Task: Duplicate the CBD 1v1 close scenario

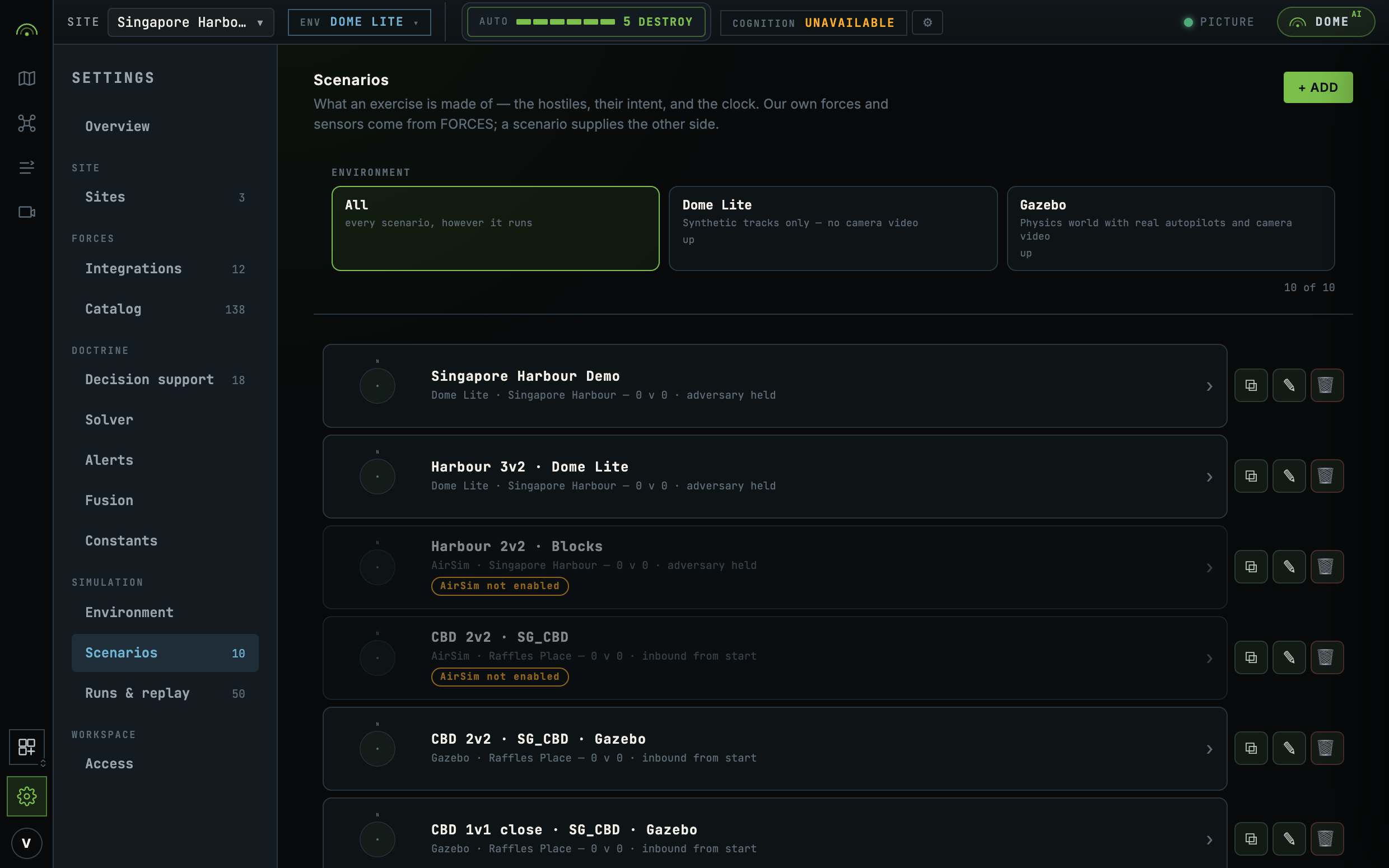Action: 1251,839
